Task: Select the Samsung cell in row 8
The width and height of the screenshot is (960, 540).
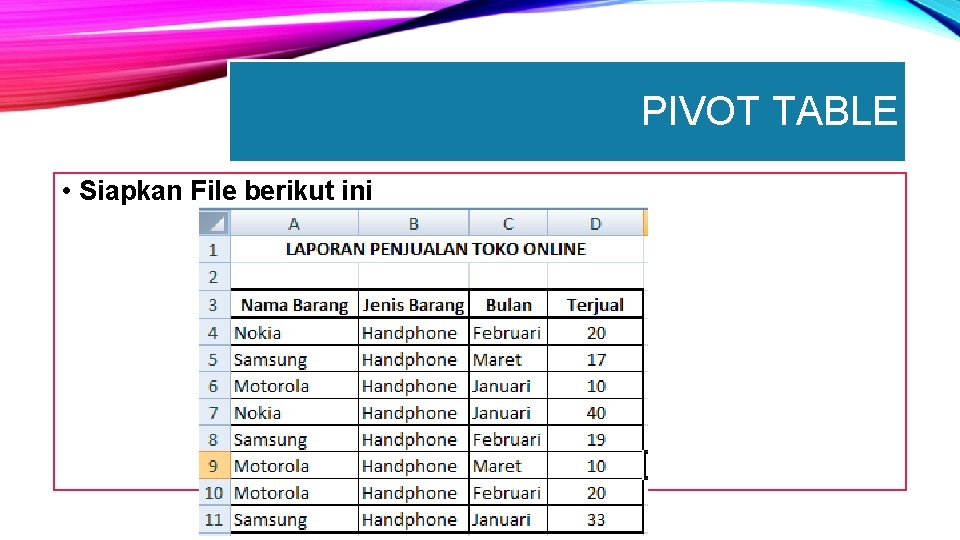Action: pos(294,439)
